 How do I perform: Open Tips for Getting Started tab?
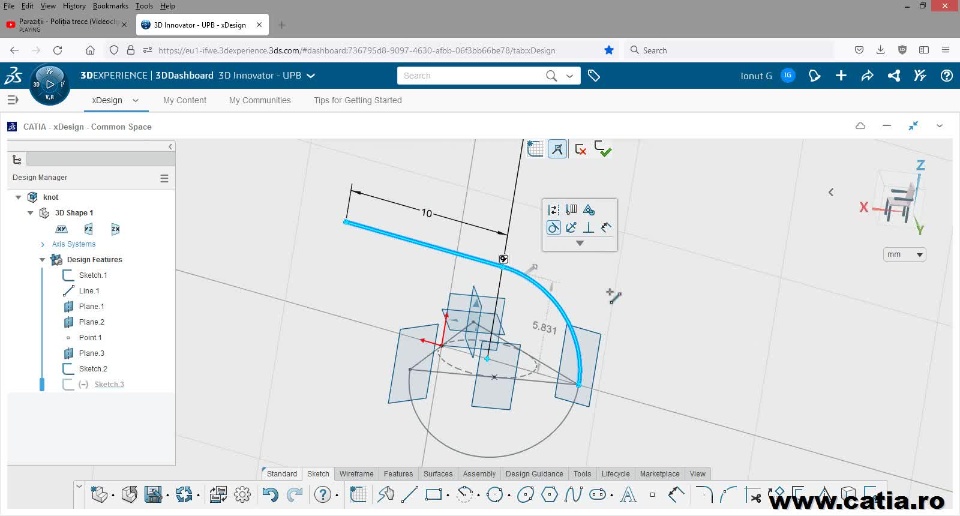[x=358, y=100]
